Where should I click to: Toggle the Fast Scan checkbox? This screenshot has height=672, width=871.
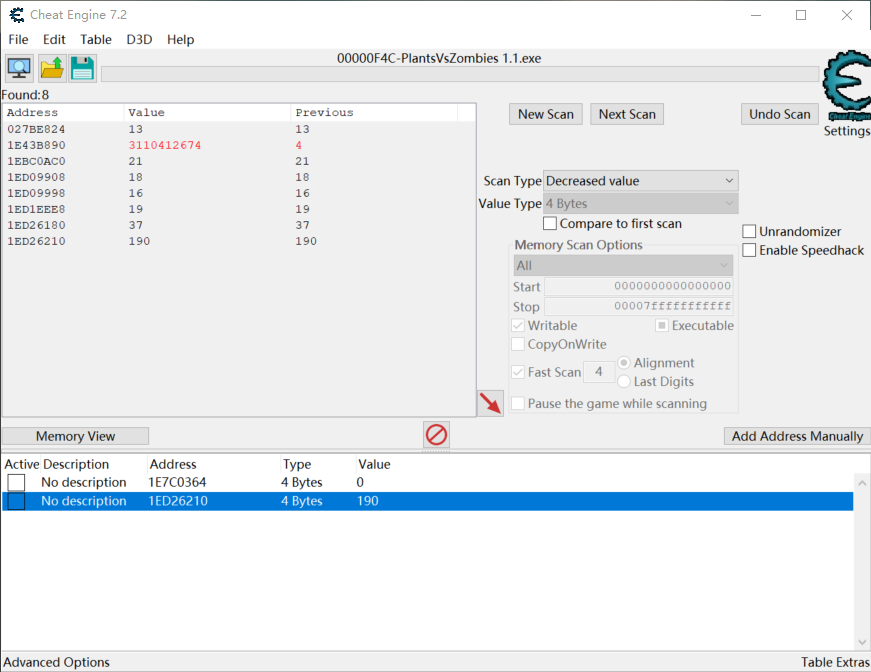click(518, 372)
